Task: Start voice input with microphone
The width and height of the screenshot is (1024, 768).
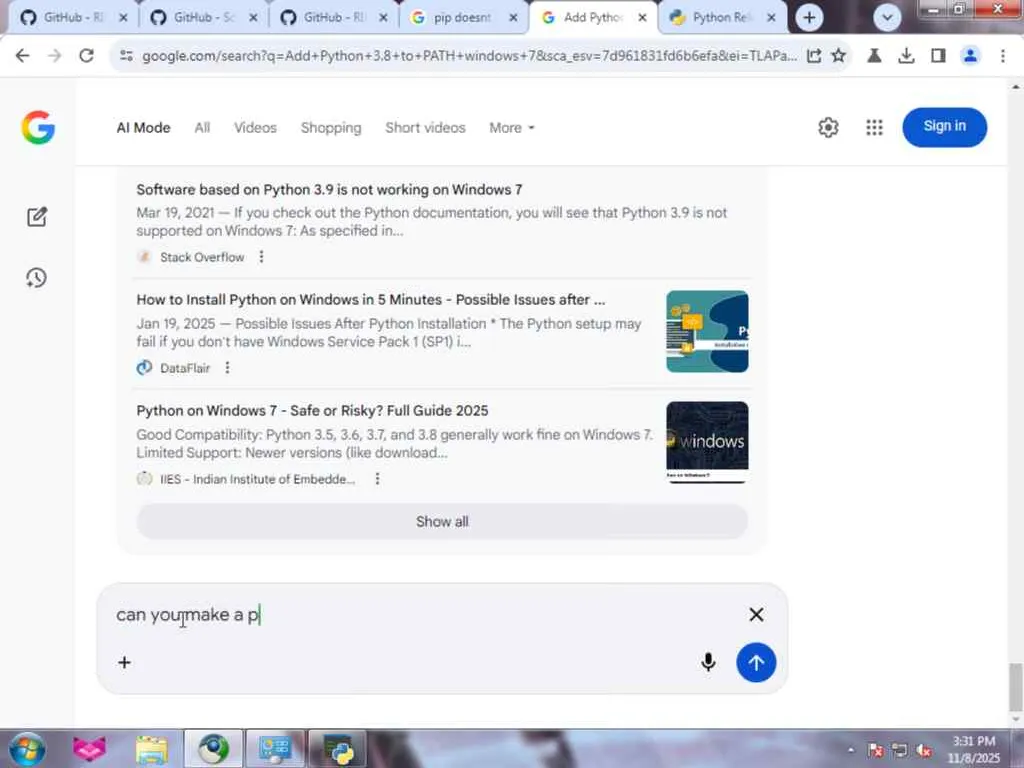Action: [x=708, y=662]
